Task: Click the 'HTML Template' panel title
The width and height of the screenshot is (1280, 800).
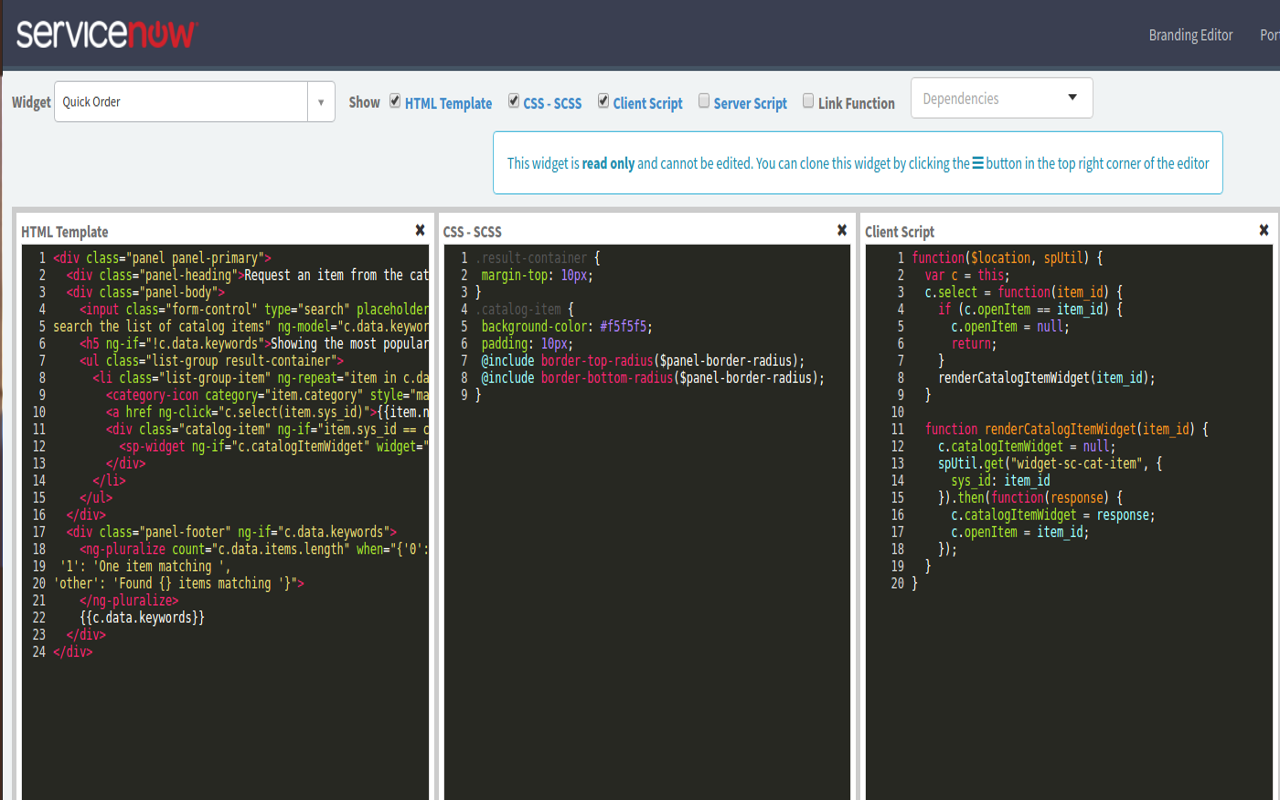Action: click(65, 232)
